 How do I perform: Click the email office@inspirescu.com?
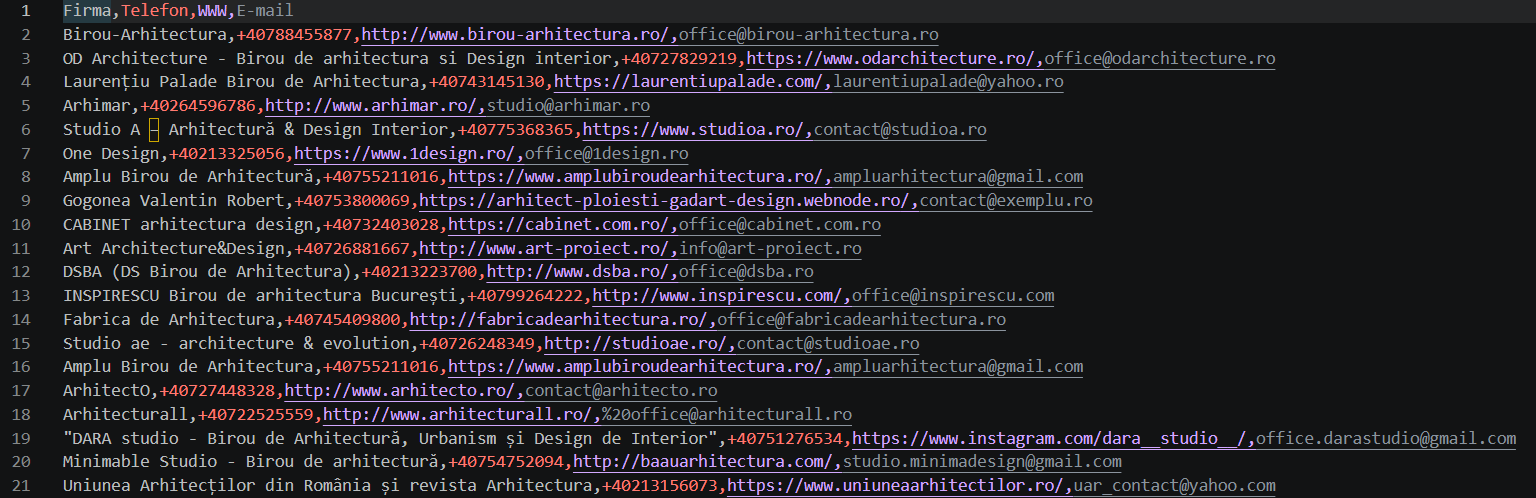pos(953,296)
